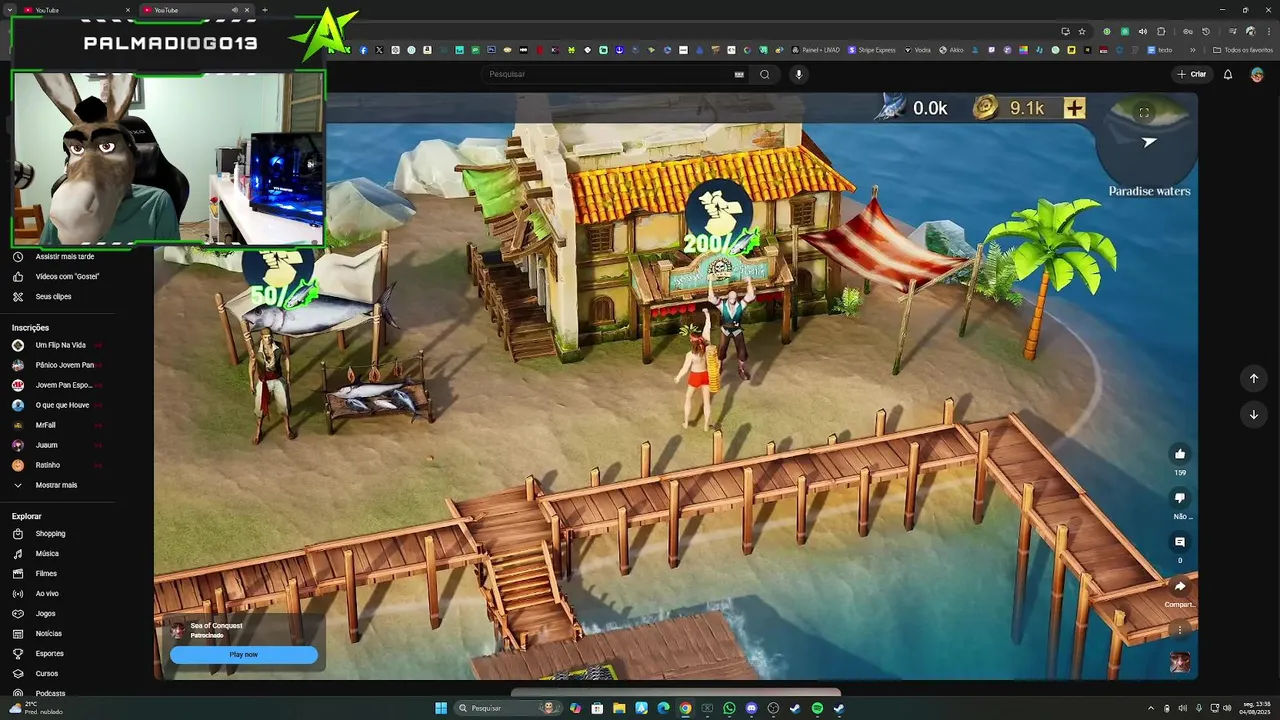Open Painel + LIVAD bookmark
This screenshot has height=720, width=1280.
tap(816, 50)
